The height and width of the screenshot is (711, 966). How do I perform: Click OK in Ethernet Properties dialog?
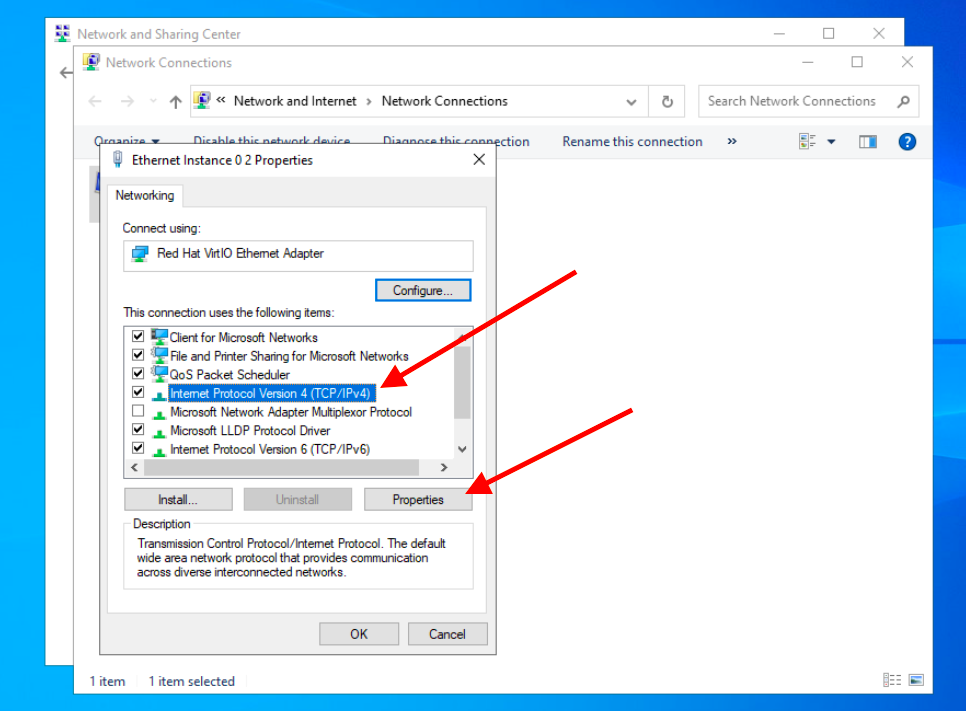tap(359, 634)
